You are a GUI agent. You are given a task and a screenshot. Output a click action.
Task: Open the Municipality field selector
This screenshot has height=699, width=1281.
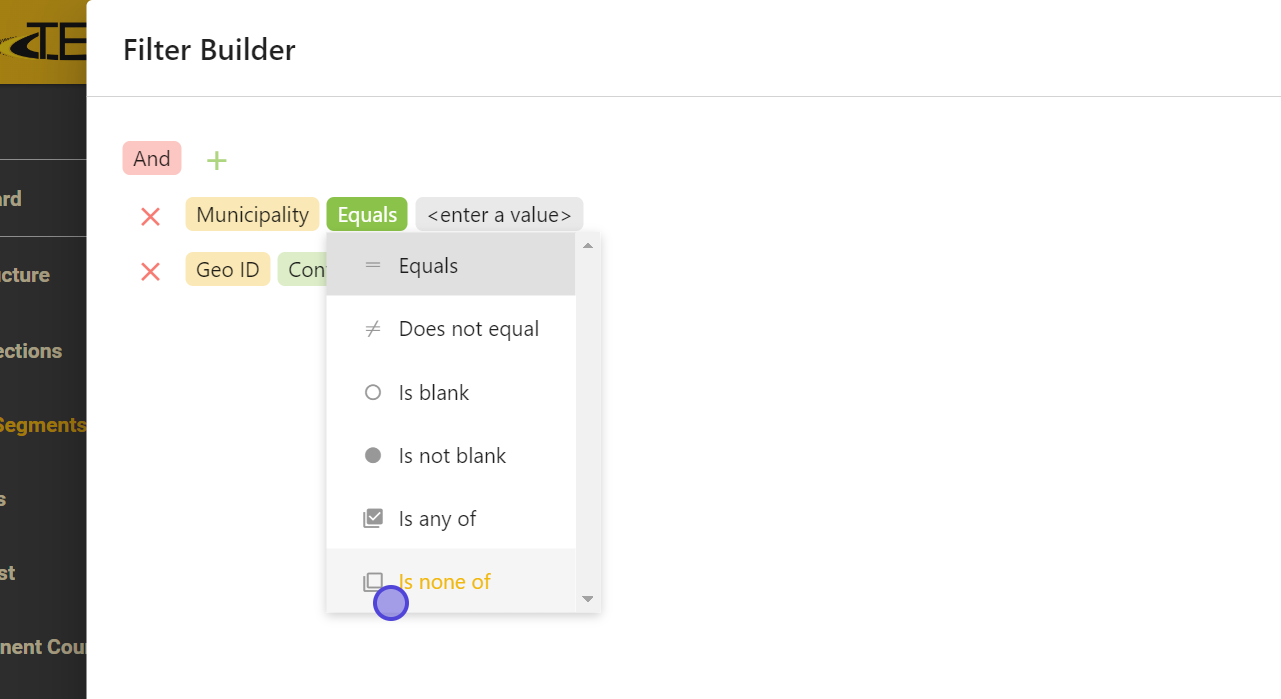click(x=252, y=215)
